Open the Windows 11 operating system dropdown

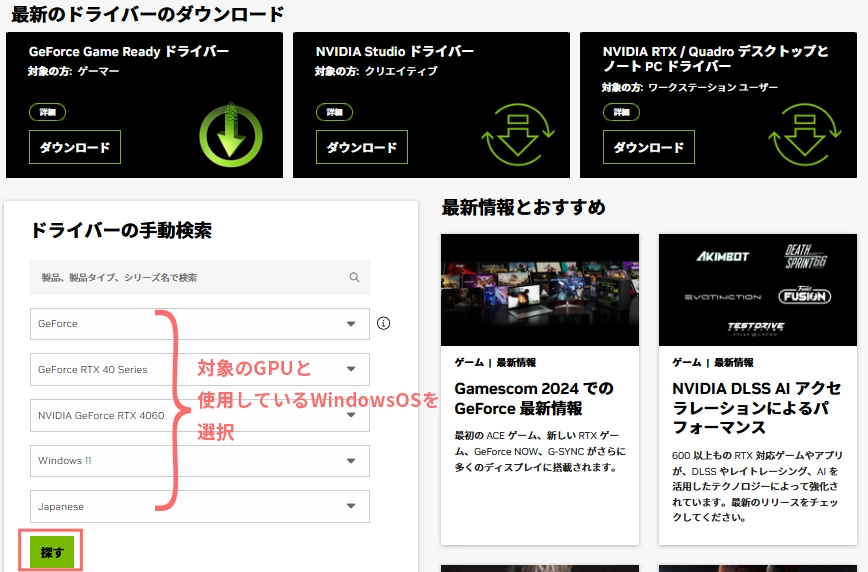pyautogui.click(x=200, y=461)
